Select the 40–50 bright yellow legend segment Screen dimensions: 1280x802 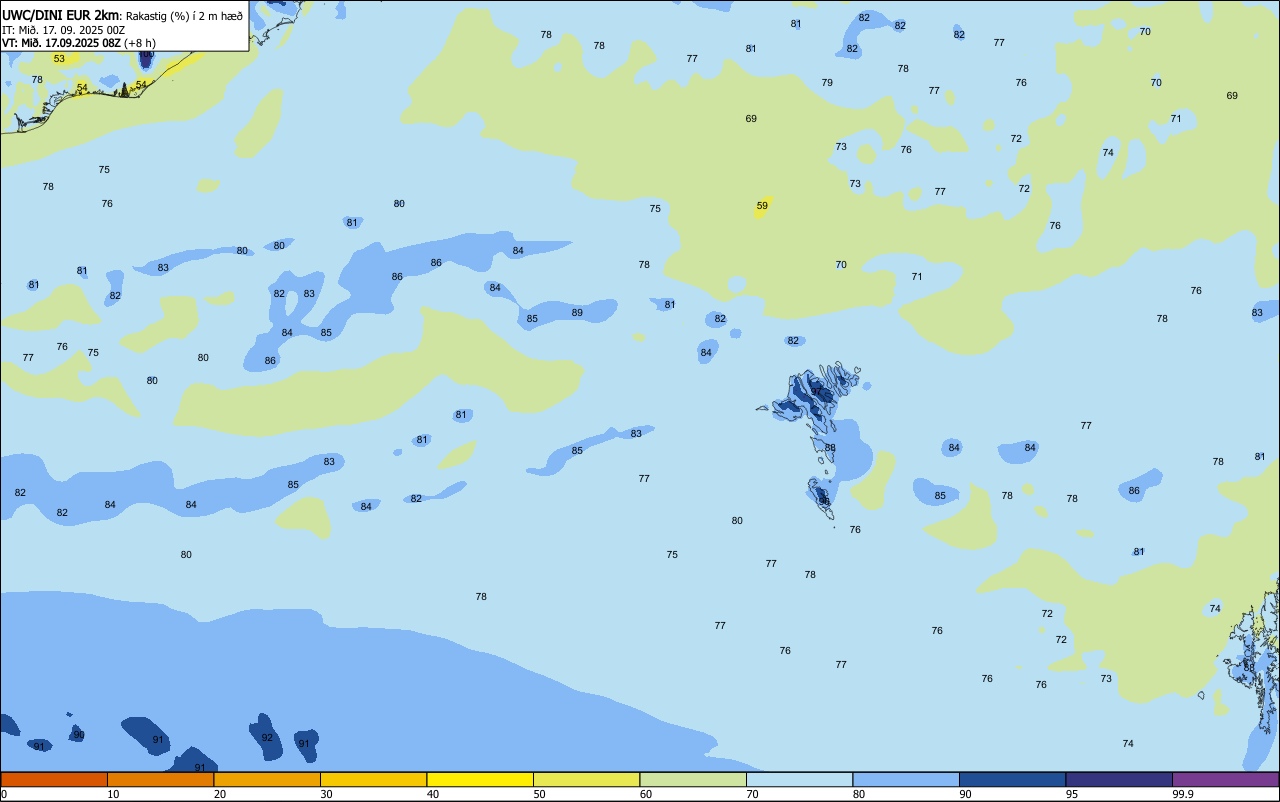click(480, 779)
